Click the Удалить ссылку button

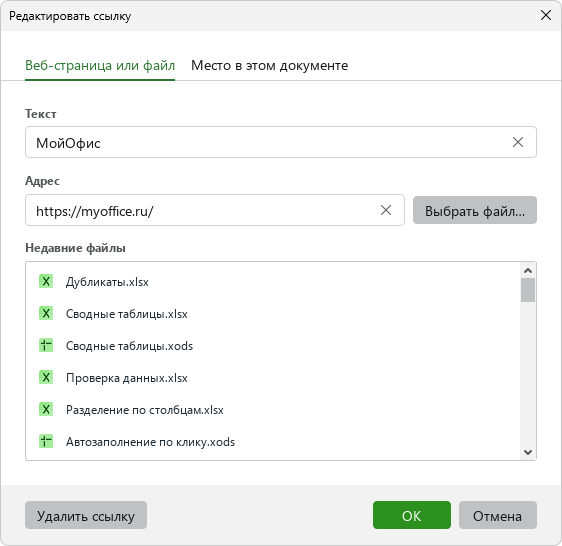(86, 515)
